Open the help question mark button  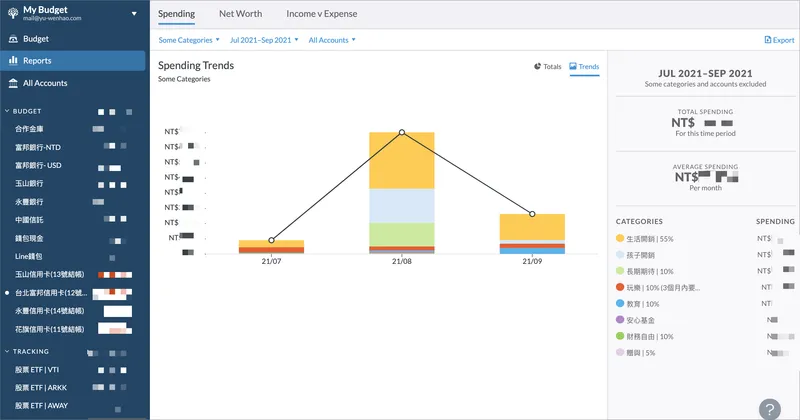[x=769, y=408]
